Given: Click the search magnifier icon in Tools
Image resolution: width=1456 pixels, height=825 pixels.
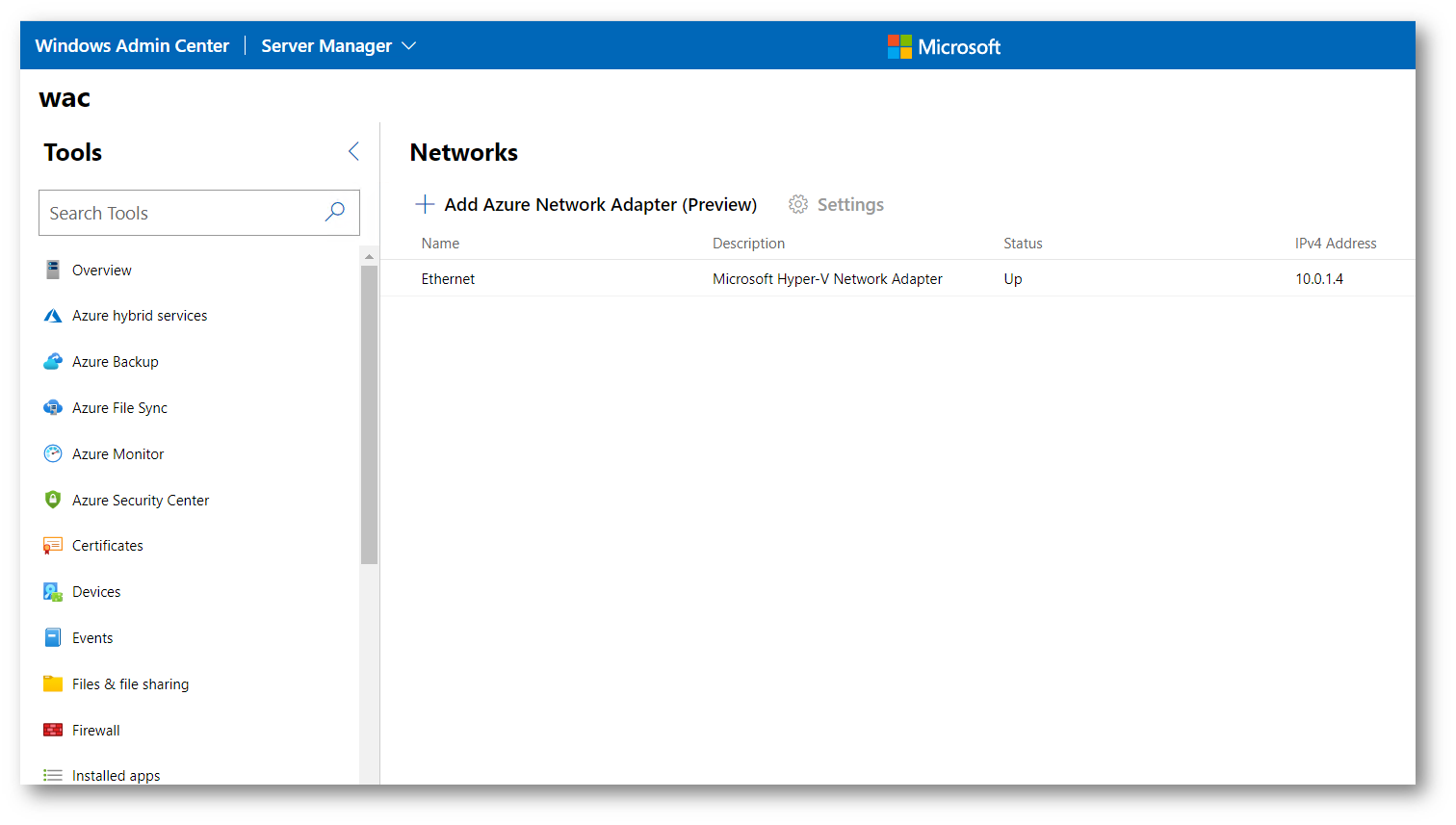Looking at the screenshot, I should (335, 212).
